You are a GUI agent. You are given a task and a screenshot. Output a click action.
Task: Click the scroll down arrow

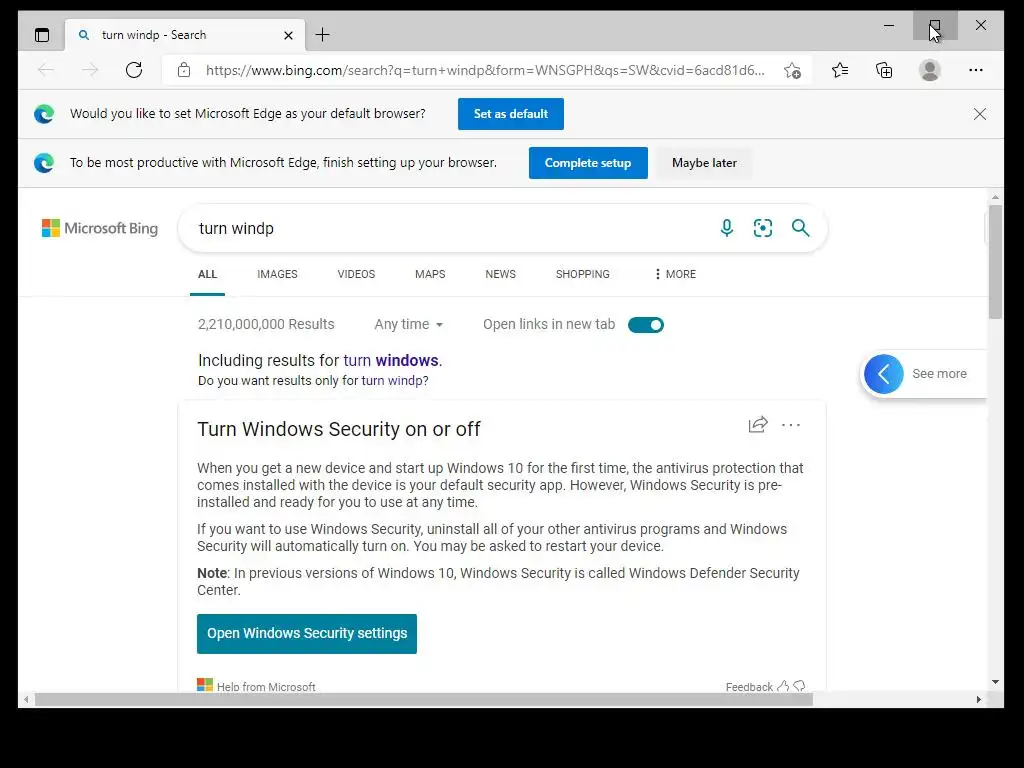[x=995, y=682]
